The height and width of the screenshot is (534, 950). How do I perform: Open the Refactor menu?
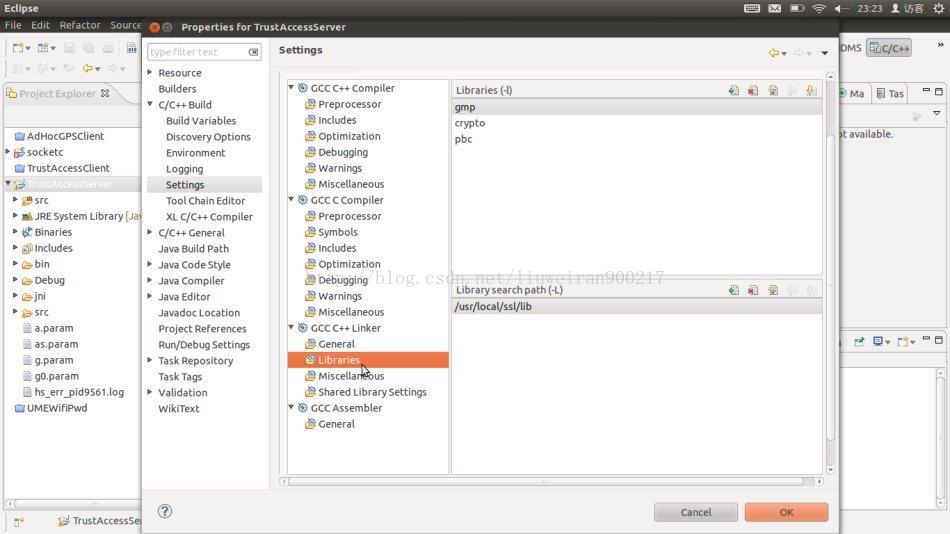tap(79, 25)
